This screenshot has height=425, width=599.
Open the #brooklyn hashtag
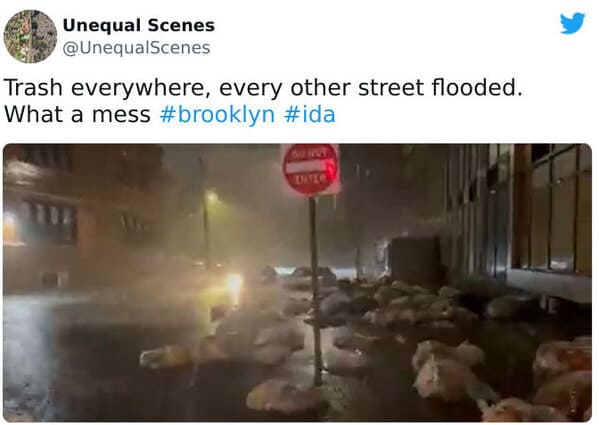coord(217,115)
